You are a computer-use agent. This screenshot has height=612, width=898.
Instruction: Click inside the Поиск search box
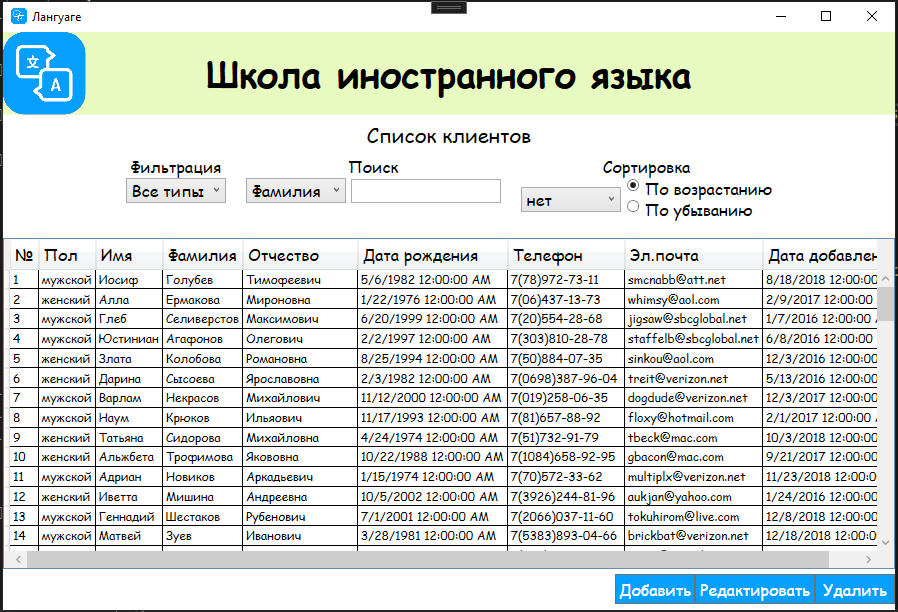pyautogui.click(x=424, y=190)
